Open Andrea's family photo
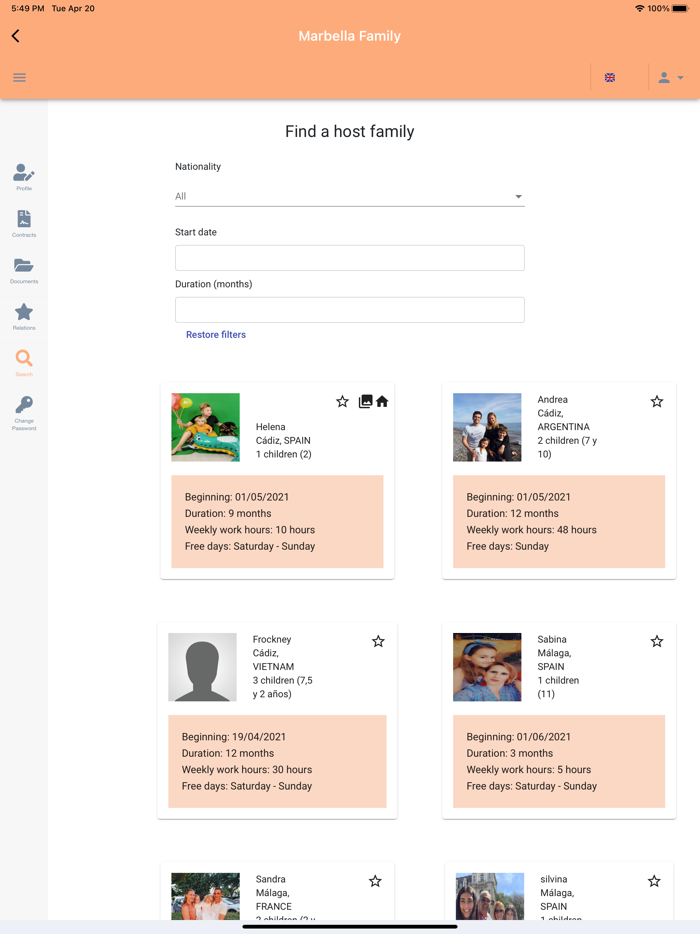The height and width of the screenshot is (934, 700). point(487,427)
